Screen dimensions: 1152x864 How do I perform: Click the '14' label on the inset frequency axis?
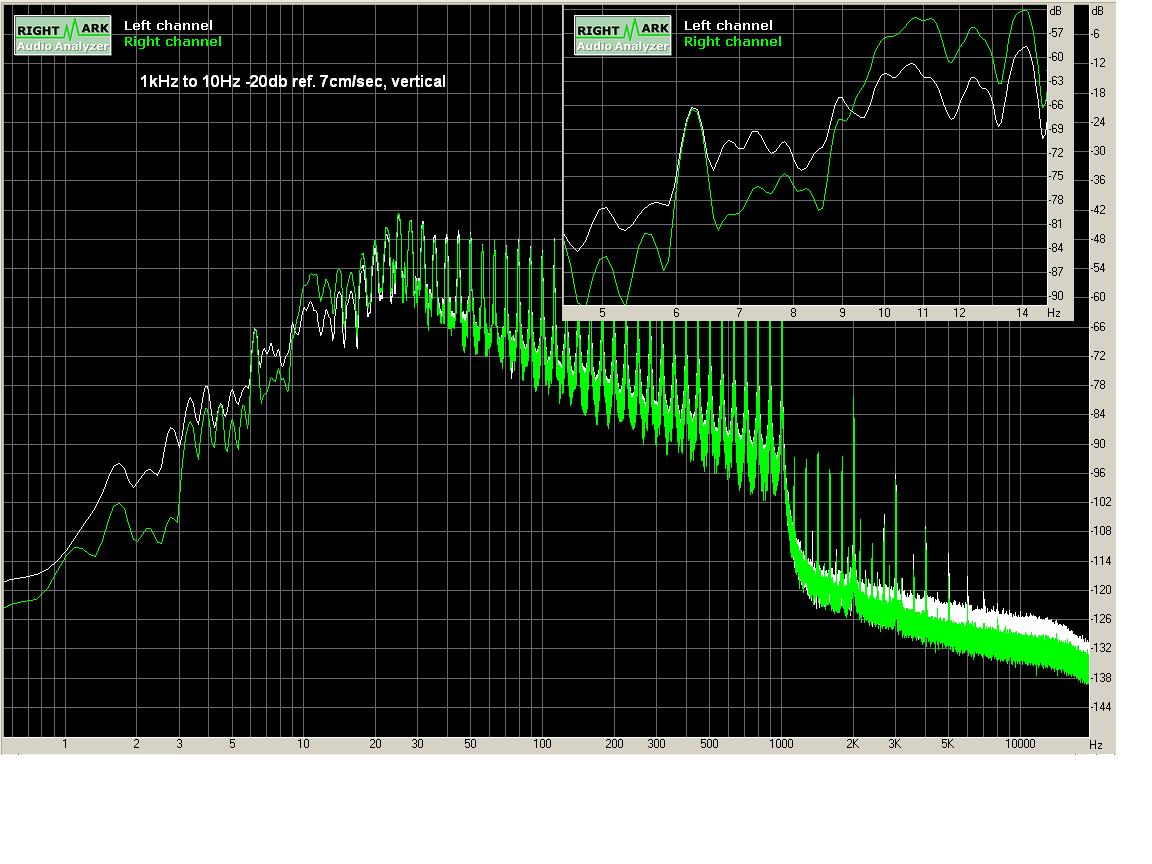[1022, 313]
